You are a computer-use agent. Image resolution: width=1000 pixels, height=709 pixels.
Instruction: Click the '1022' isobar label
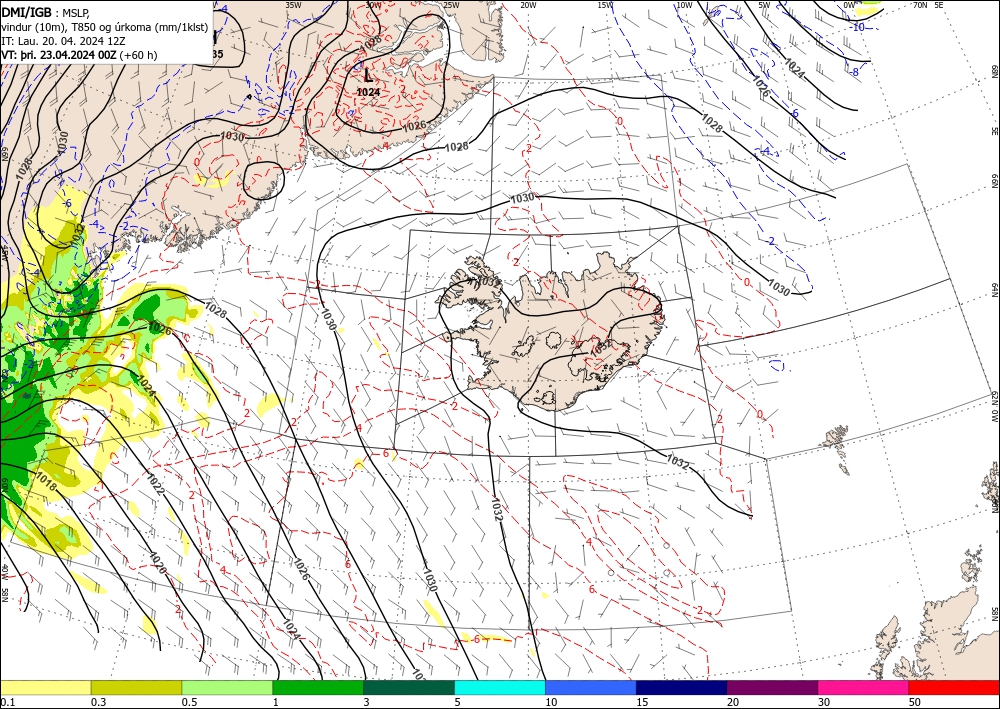(156, 484)
